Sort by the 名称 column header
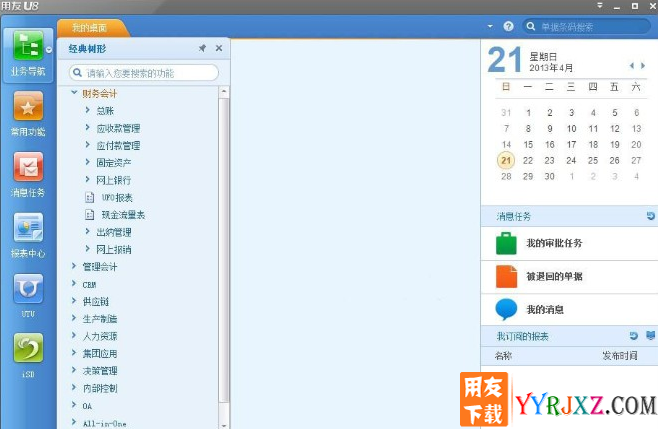 503,356
